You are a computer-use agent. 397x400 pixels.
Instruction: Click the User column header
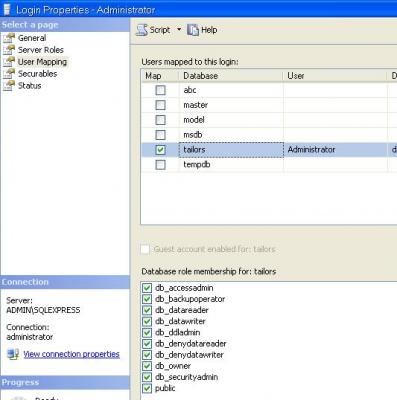[335, 76]
